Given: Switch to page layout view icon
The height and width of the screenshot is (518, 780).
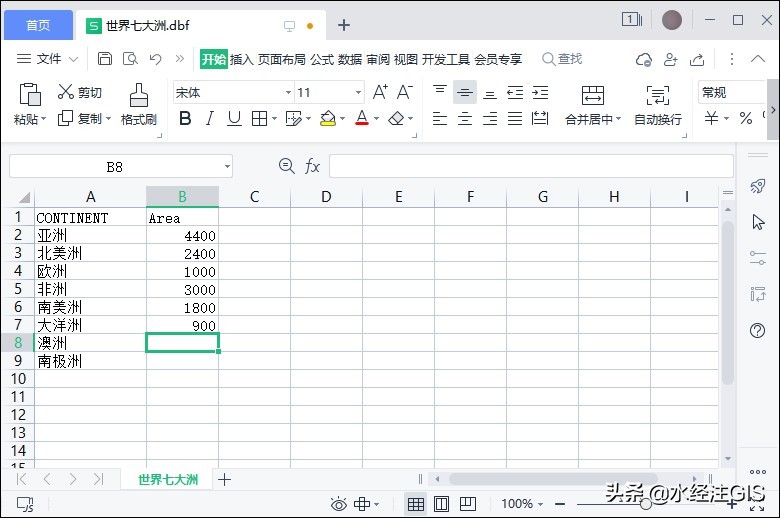Looking at the screenshot, I should tap(441, 504).
